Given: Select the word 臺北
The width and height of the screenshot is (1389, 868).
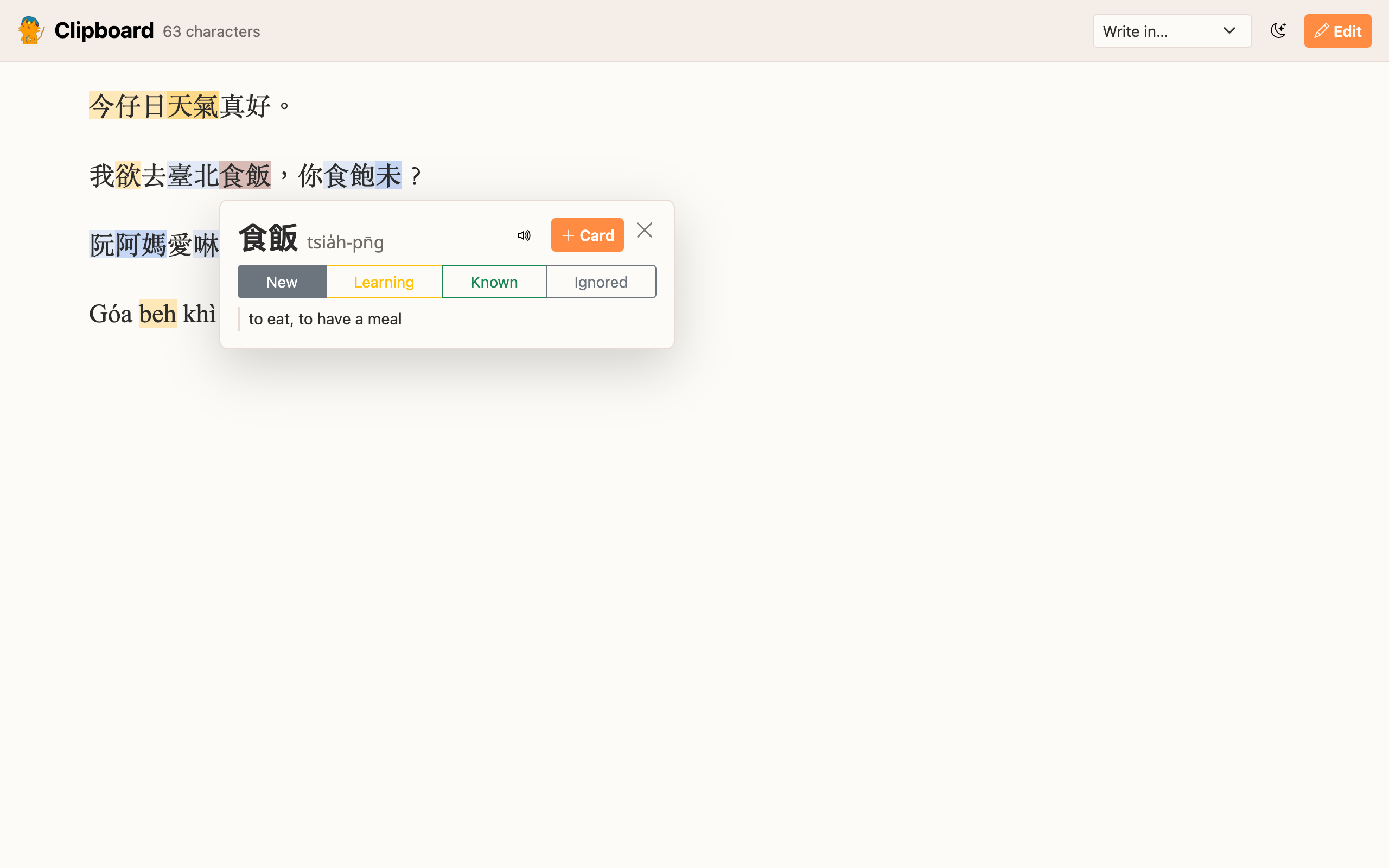Looking at the screenshot, I should click(x=193, y=175).
